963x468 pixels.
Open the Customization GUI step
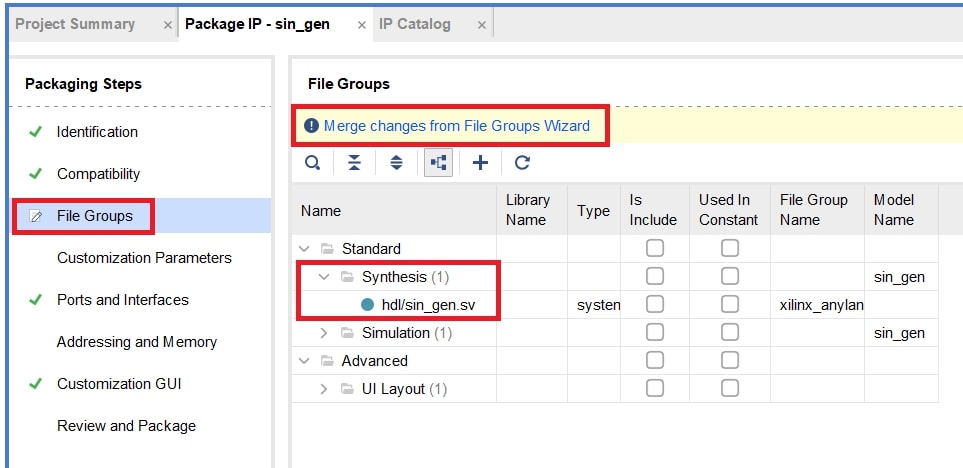[119, 384]
